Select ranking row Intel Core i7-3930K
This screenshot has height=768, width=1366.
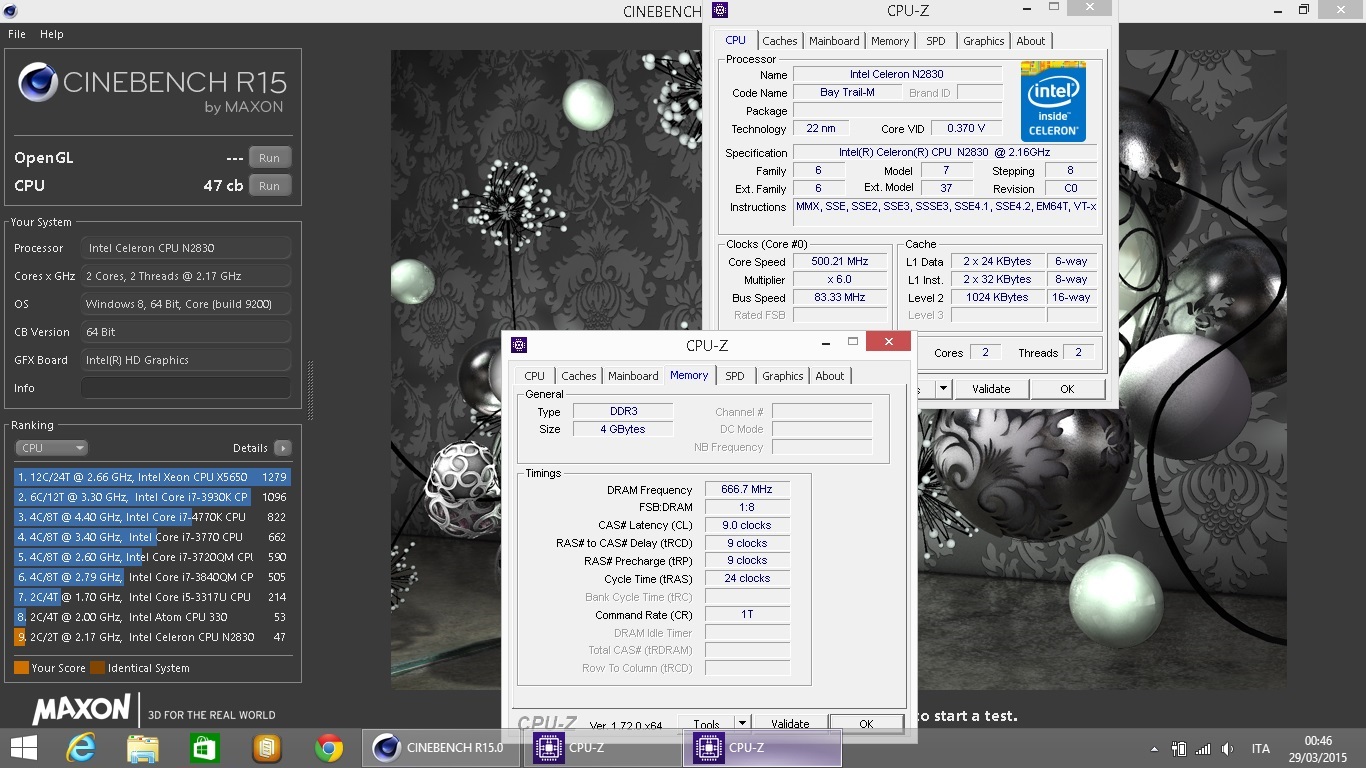(152, 497)
